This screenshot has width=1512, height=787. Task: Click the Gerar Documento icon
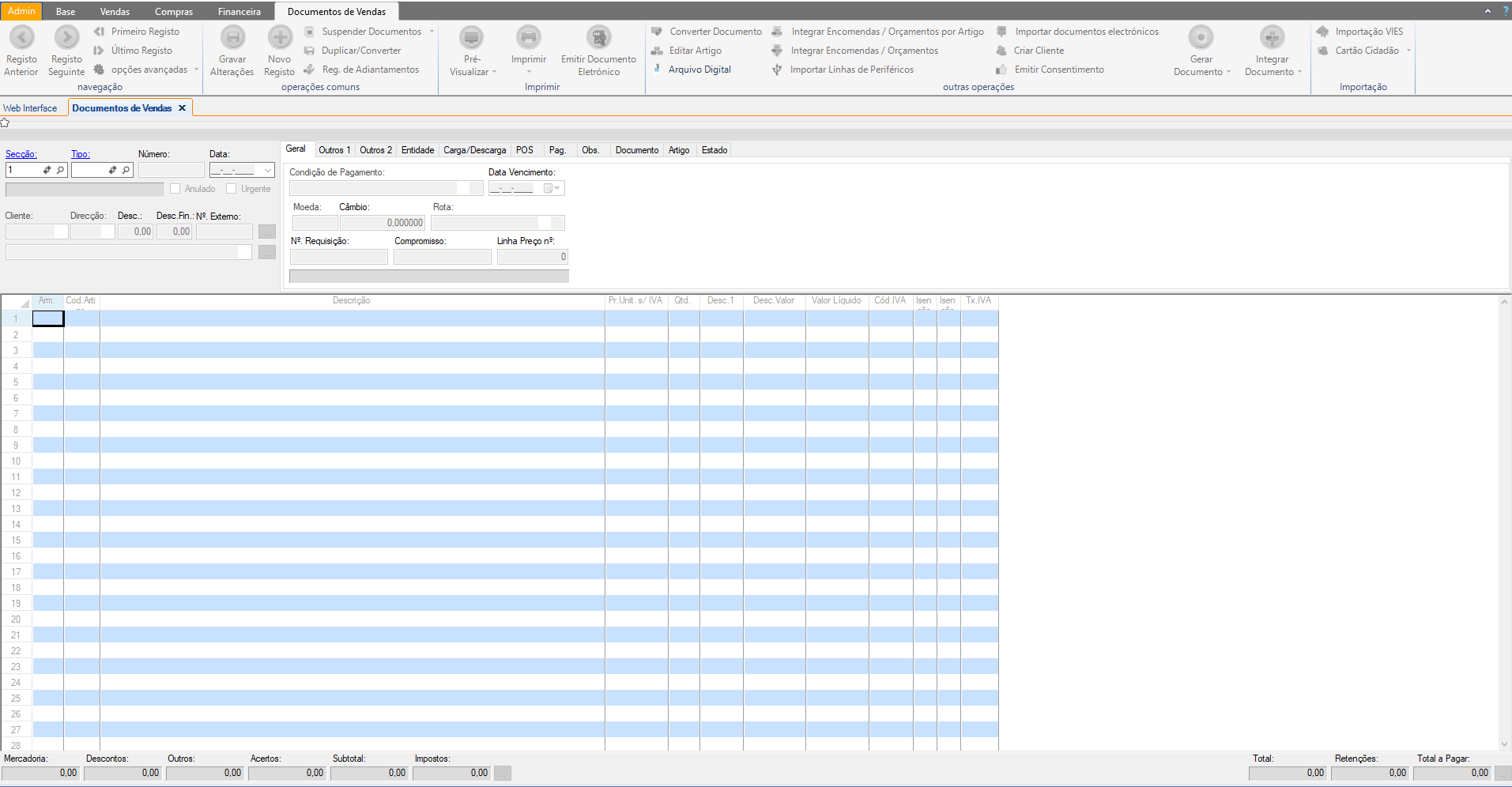[x=1201, y=38]
